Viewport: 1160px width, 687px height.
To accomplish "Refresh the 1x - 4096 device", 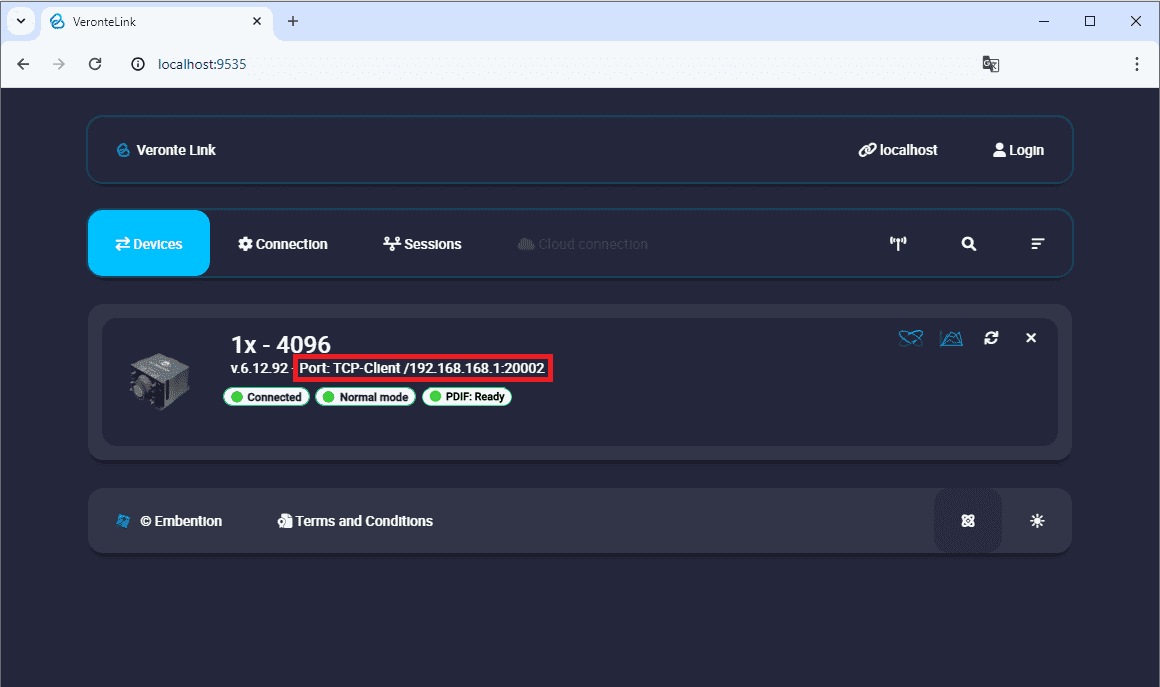I will [991, 338].
